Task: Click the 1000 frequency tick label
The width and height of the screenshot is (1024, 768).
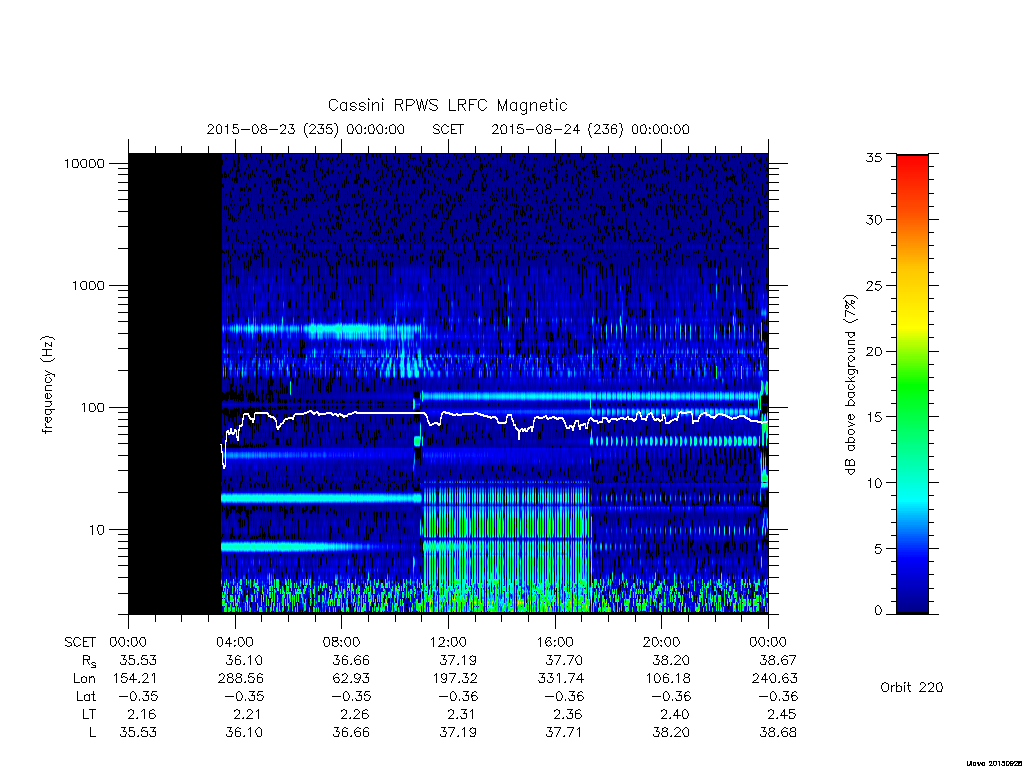Action: tap(88, 286)
